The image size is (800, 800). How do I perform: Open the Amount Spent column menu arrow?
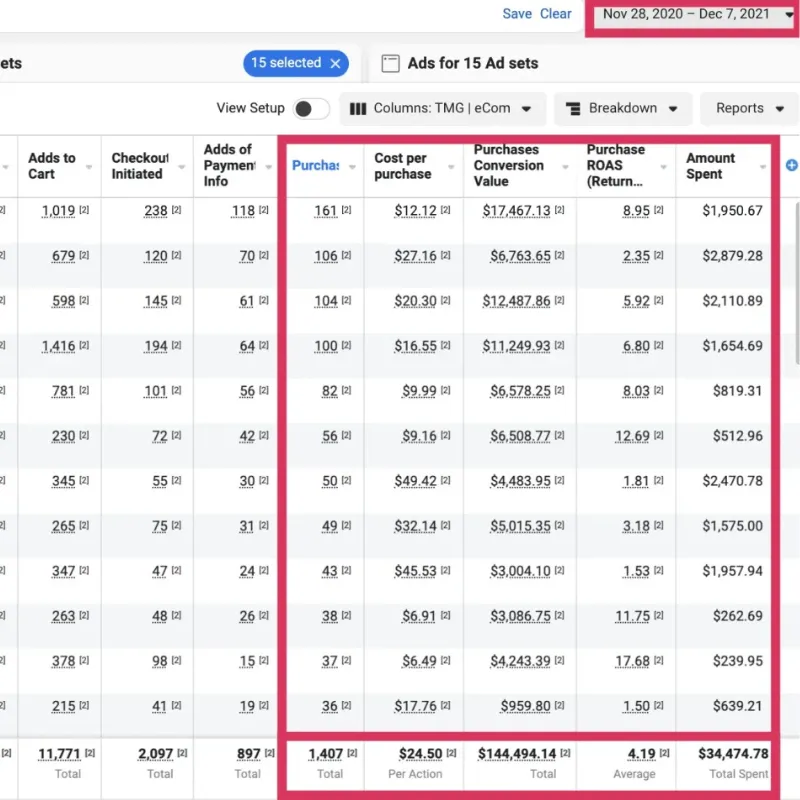pyautogui.click(x=763, y=167)
